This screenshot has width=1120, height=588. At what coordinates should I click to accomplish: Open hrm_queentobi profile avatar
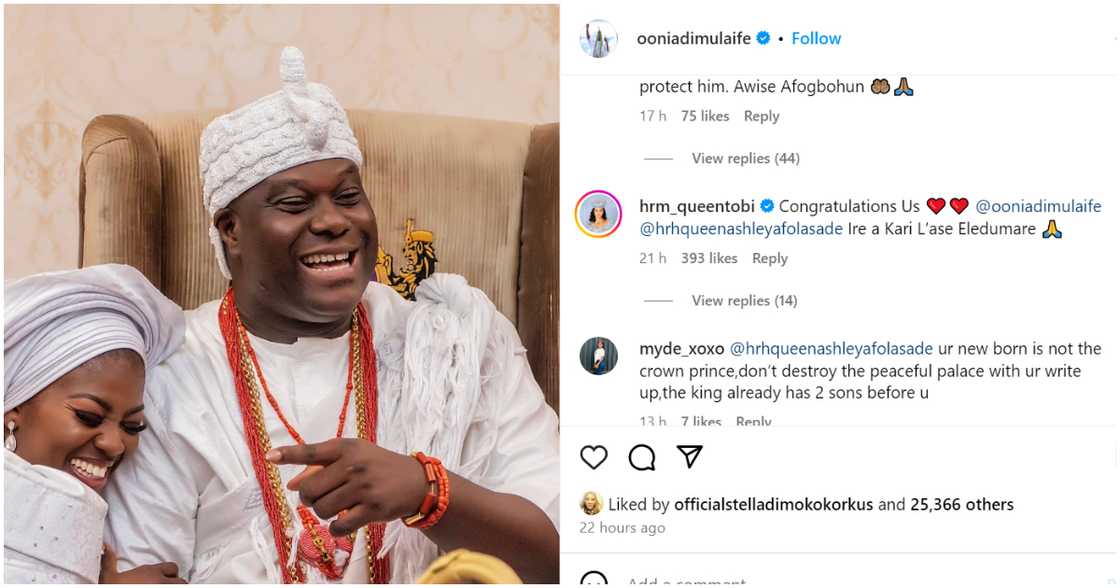(598, 214)
